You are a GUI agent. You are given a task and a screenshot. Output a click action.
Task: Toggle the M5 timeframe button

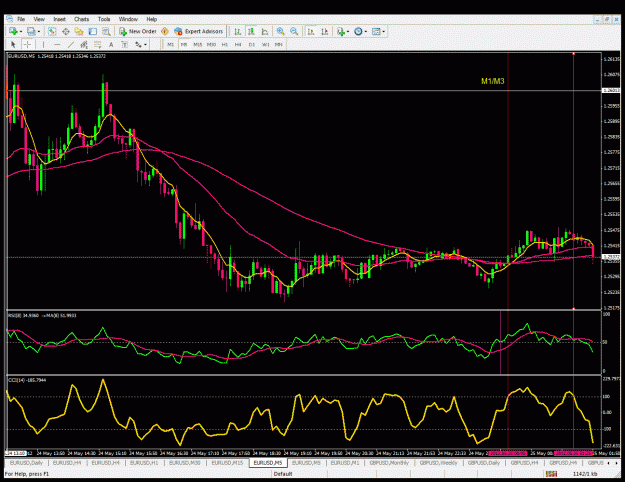[x=184, y=44]
